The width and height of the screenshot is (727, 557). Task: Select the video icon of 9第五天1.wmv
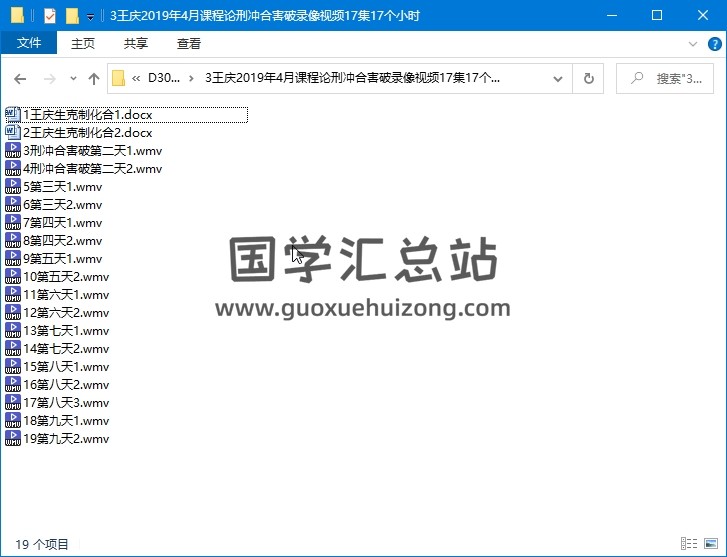(x=13, y=258)
